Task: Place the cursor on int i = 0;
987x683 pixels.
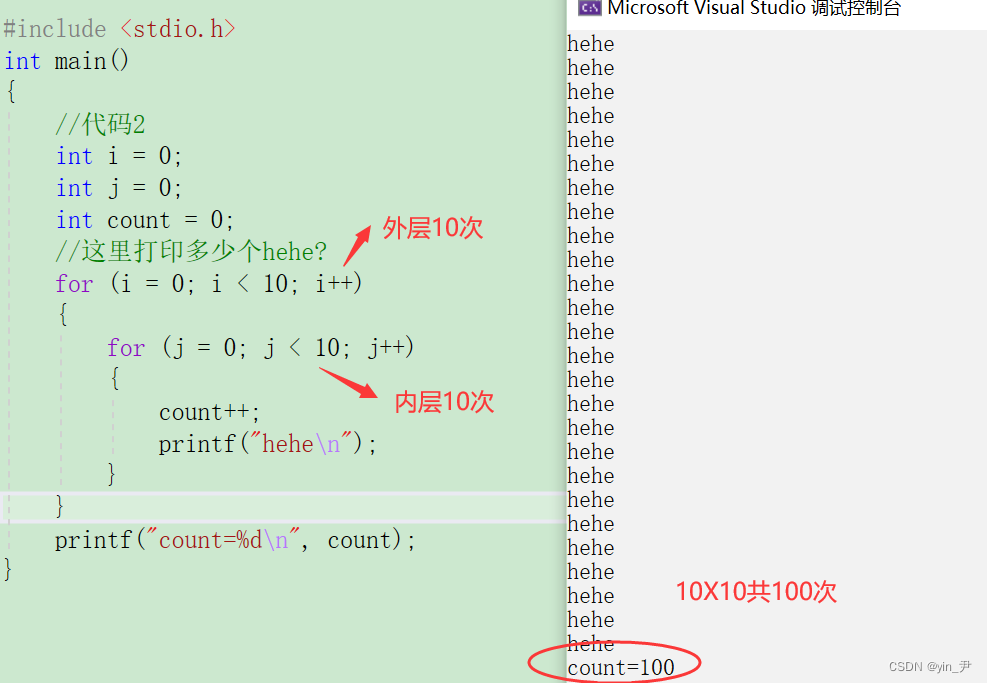Action: click(119, 155)
